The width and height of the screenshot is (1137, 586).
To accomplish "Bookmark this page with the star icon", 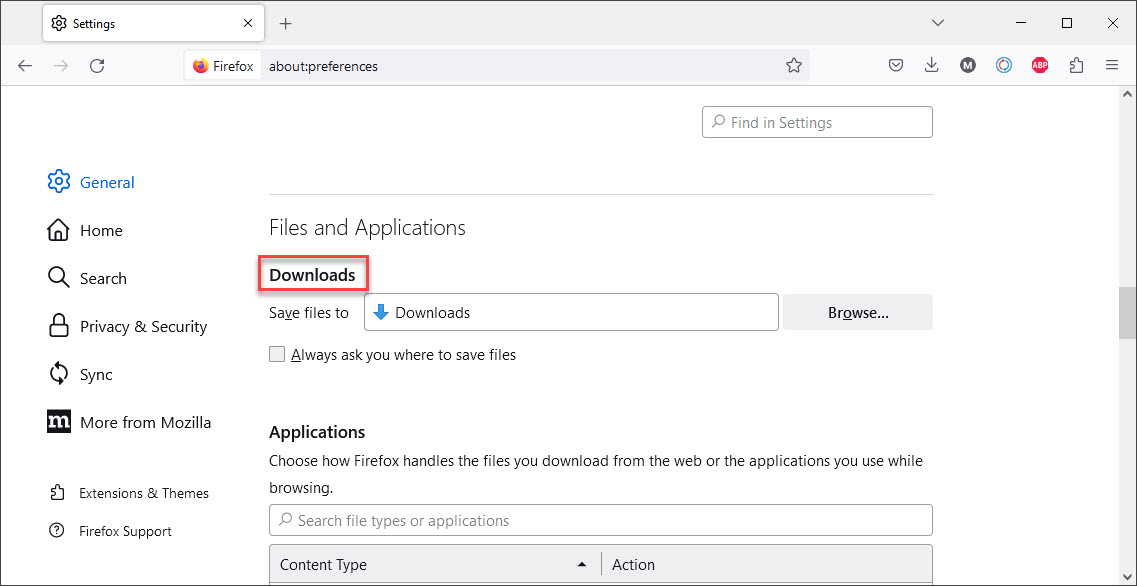I will pyautogui.click(x=794, y=65).
